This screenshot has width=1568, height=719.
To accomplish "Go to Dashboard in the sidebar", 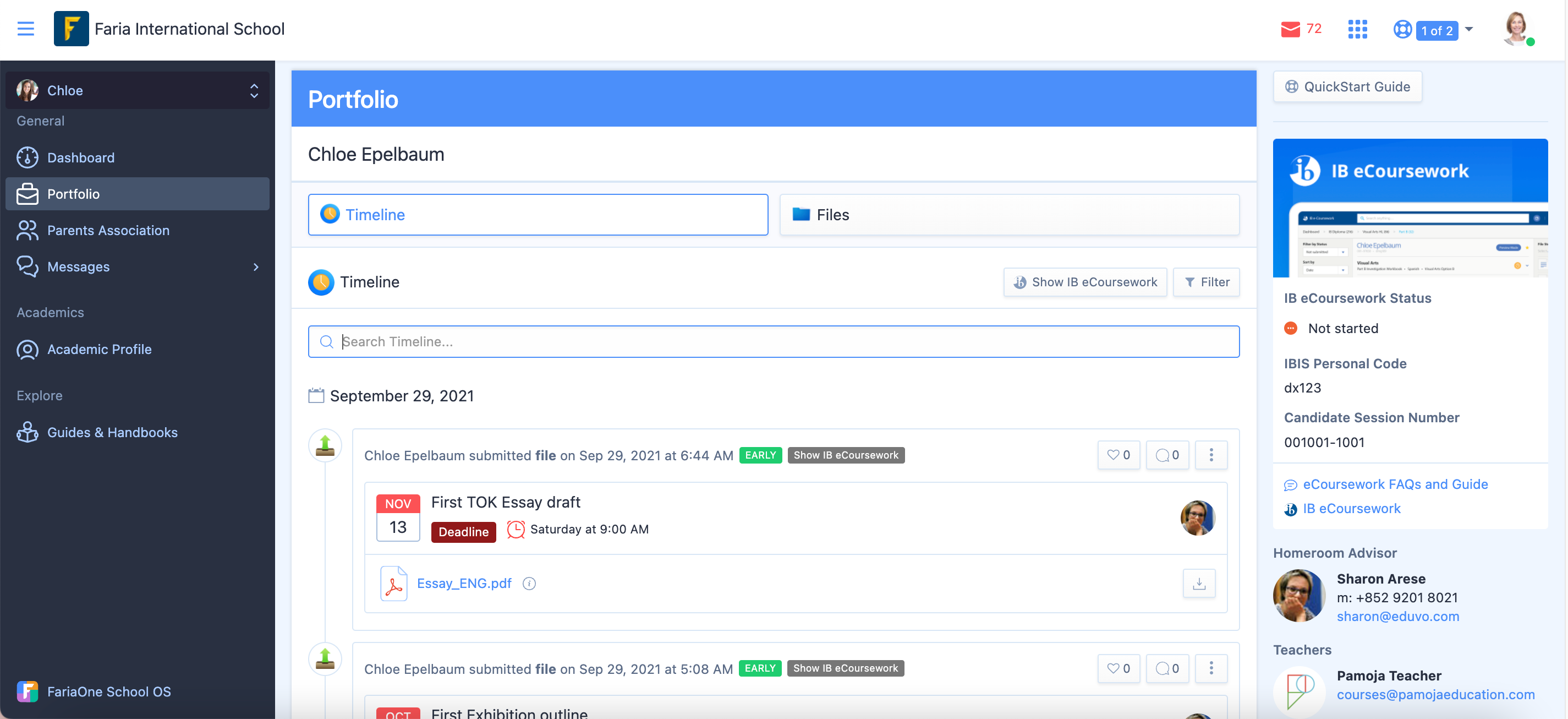I will pyautogui.click(x=137, y=157).
